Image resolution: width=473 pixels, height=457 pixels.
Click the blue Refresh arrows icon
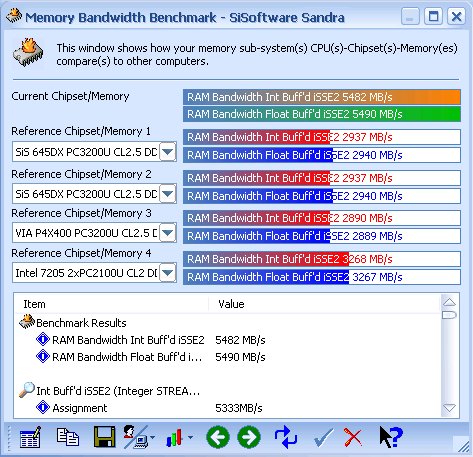coord(286,437)
